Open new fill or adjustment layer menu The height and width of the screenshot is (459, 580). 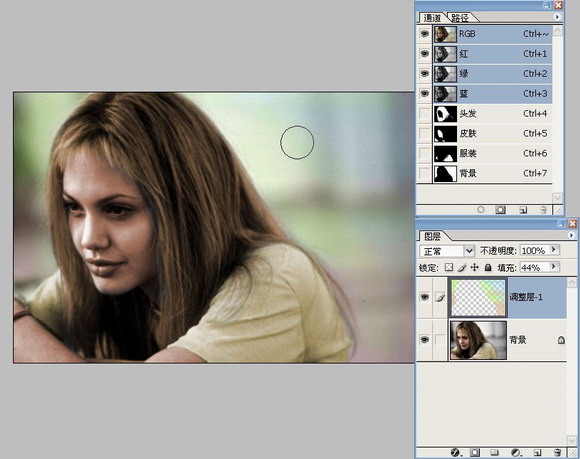(x=516, y=453)
